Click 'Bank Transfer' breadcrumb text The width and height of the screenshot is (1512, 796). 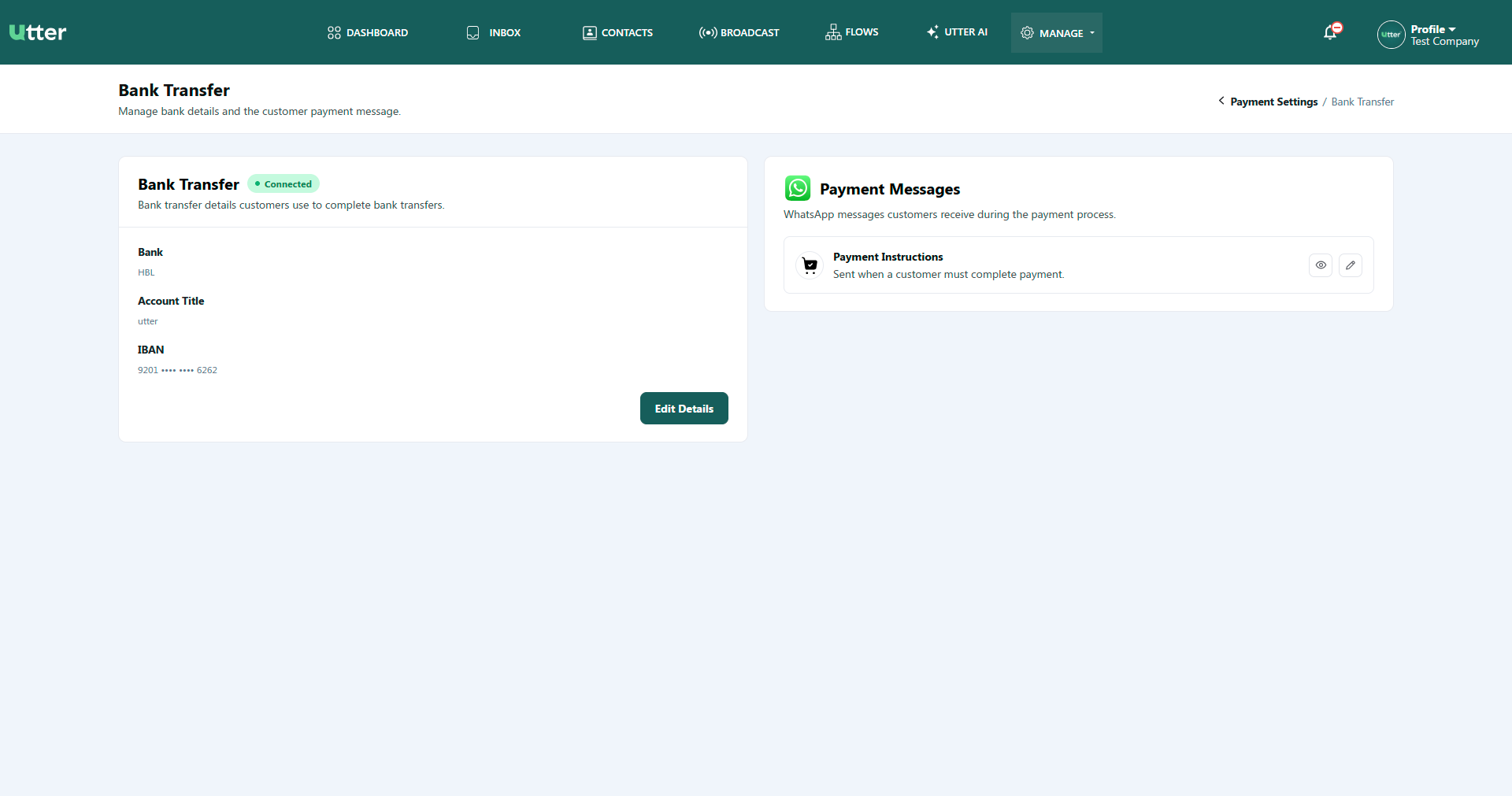coord(1362,102)
